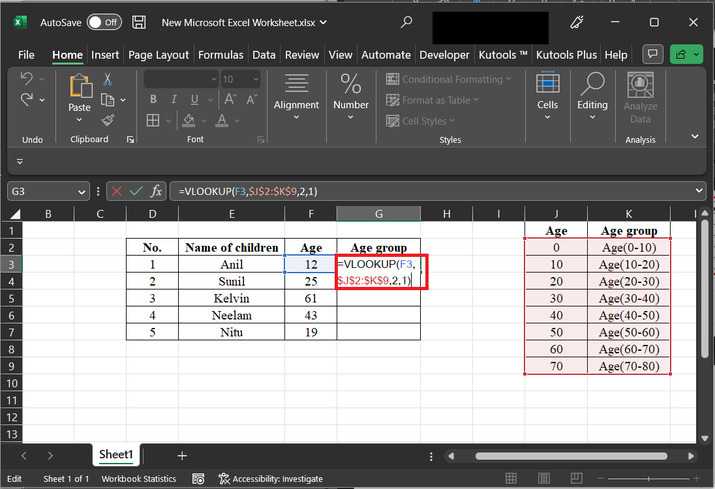Switch to the Insert ribbon tab

click(105, 55)
